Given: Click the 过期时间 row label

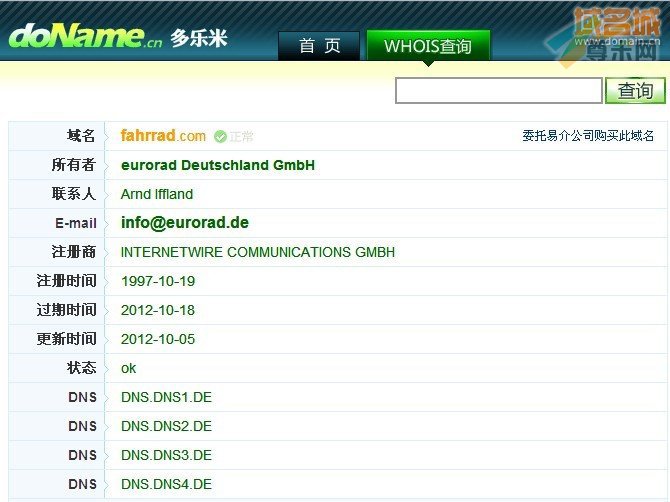Looking at the screenshot, I should [x=67, y=310].
